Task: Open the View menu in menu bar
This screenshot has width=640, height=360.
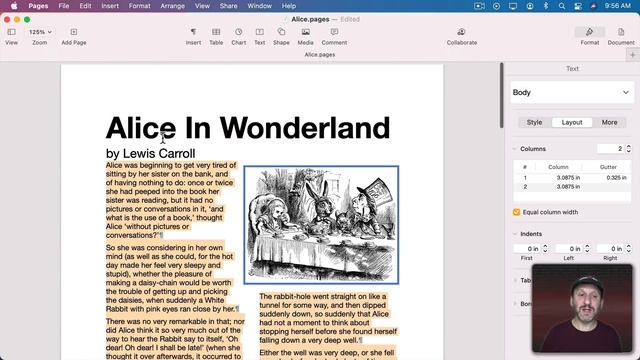Action: tap(202, 6)
